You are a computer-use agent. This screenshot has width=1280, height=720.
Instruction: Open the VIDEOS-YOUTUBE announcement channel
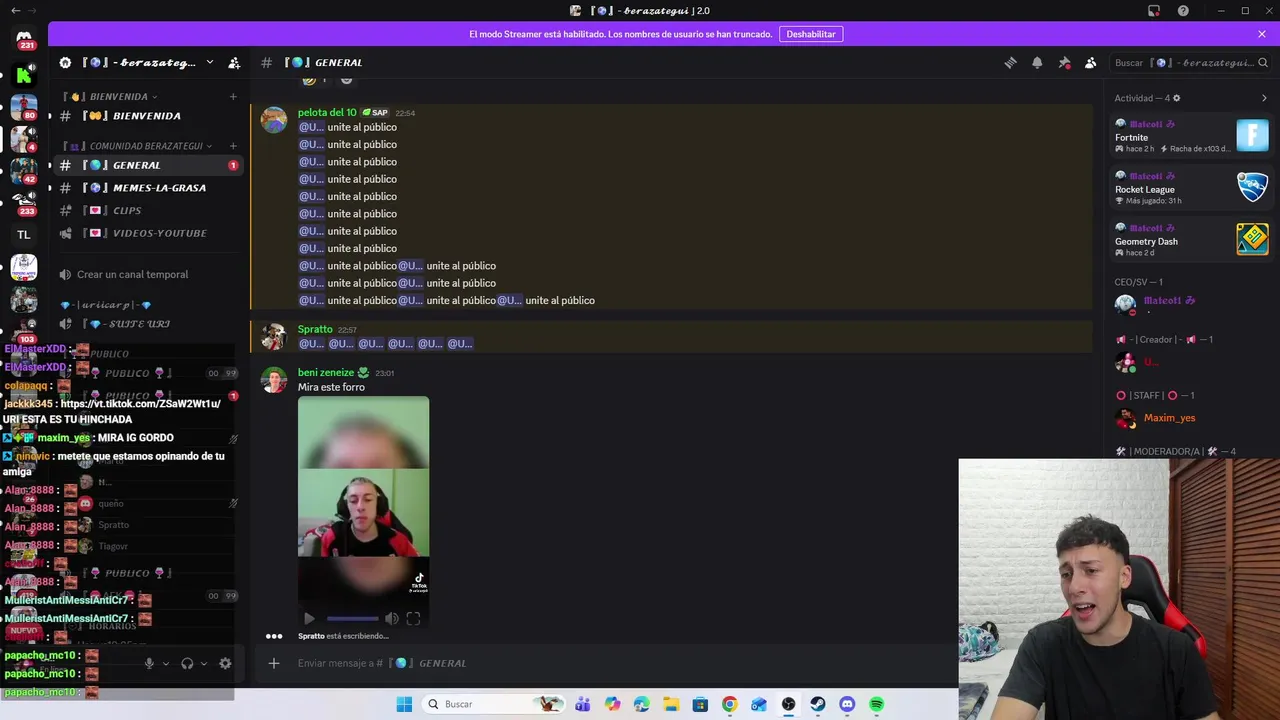pos(148,233)
